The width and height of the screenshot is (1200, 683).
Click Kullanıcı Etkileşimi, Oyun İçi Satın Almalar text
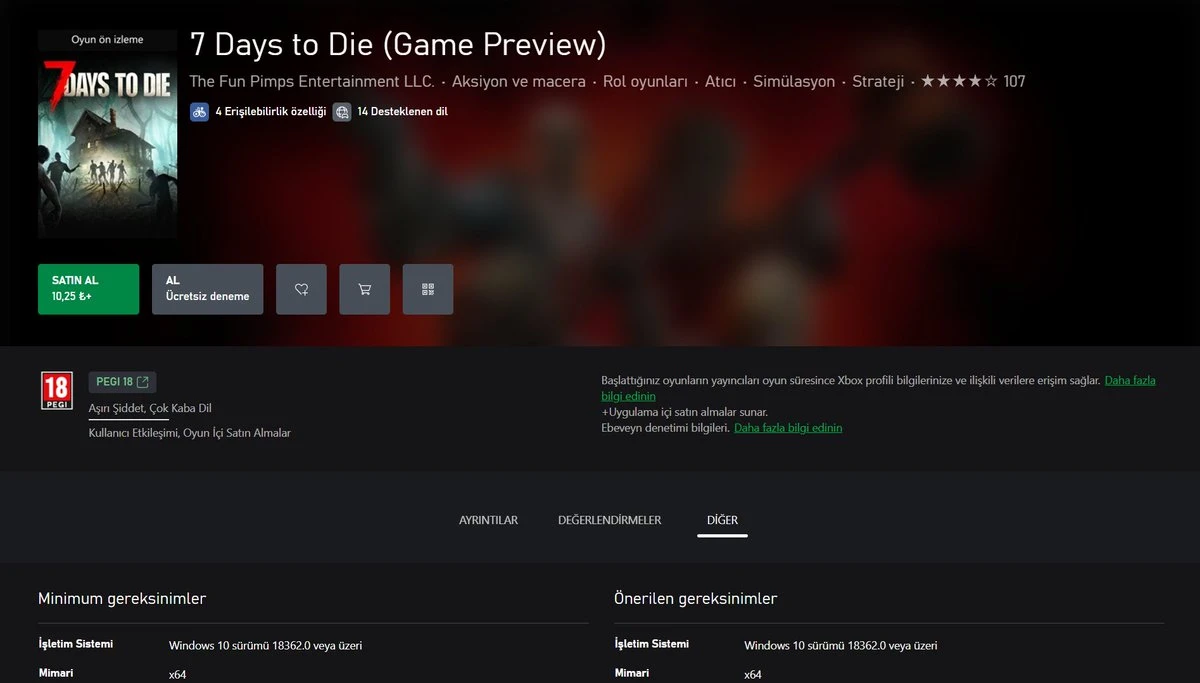pyautogui.click(x=190, y=433)
